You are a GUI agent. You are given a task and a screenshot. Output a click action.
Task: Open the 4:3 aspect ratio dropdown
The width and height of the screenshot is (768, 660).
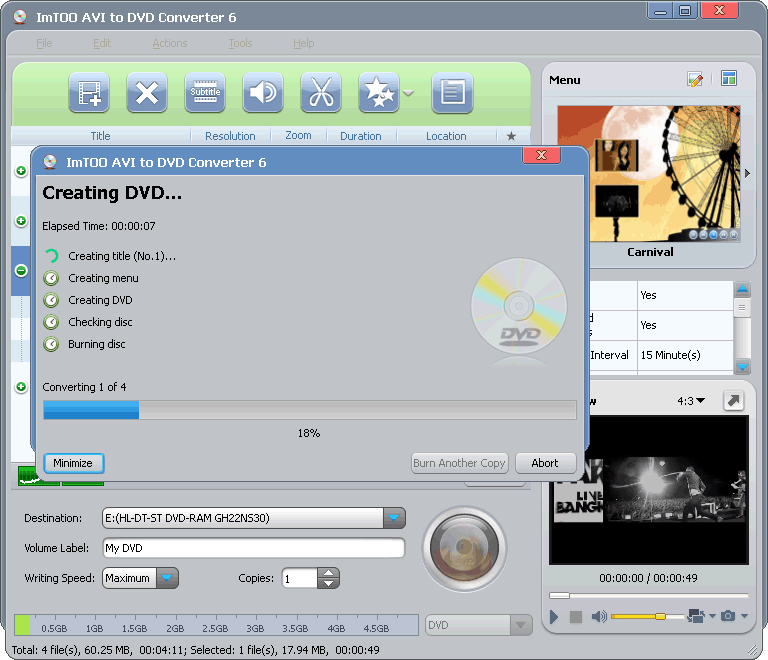point(691,401)
